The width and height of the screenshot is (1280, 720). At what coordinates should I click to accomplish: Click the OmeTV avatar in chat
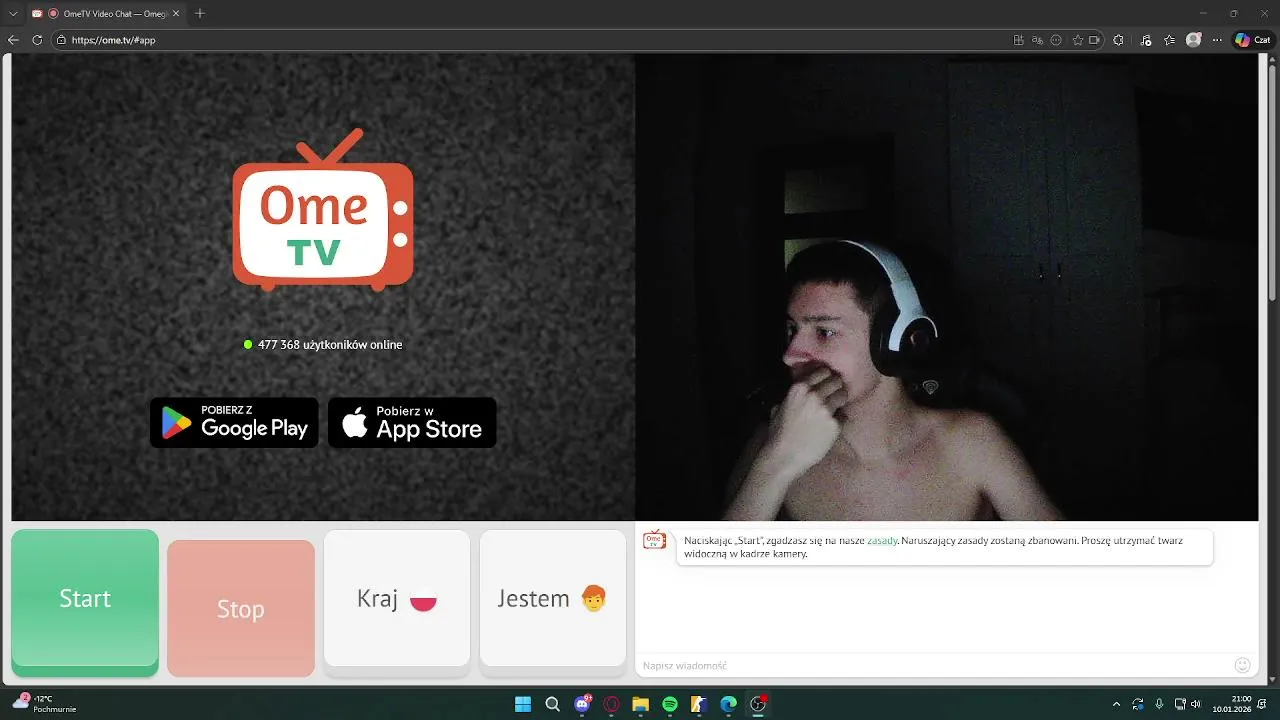(654, 540)
